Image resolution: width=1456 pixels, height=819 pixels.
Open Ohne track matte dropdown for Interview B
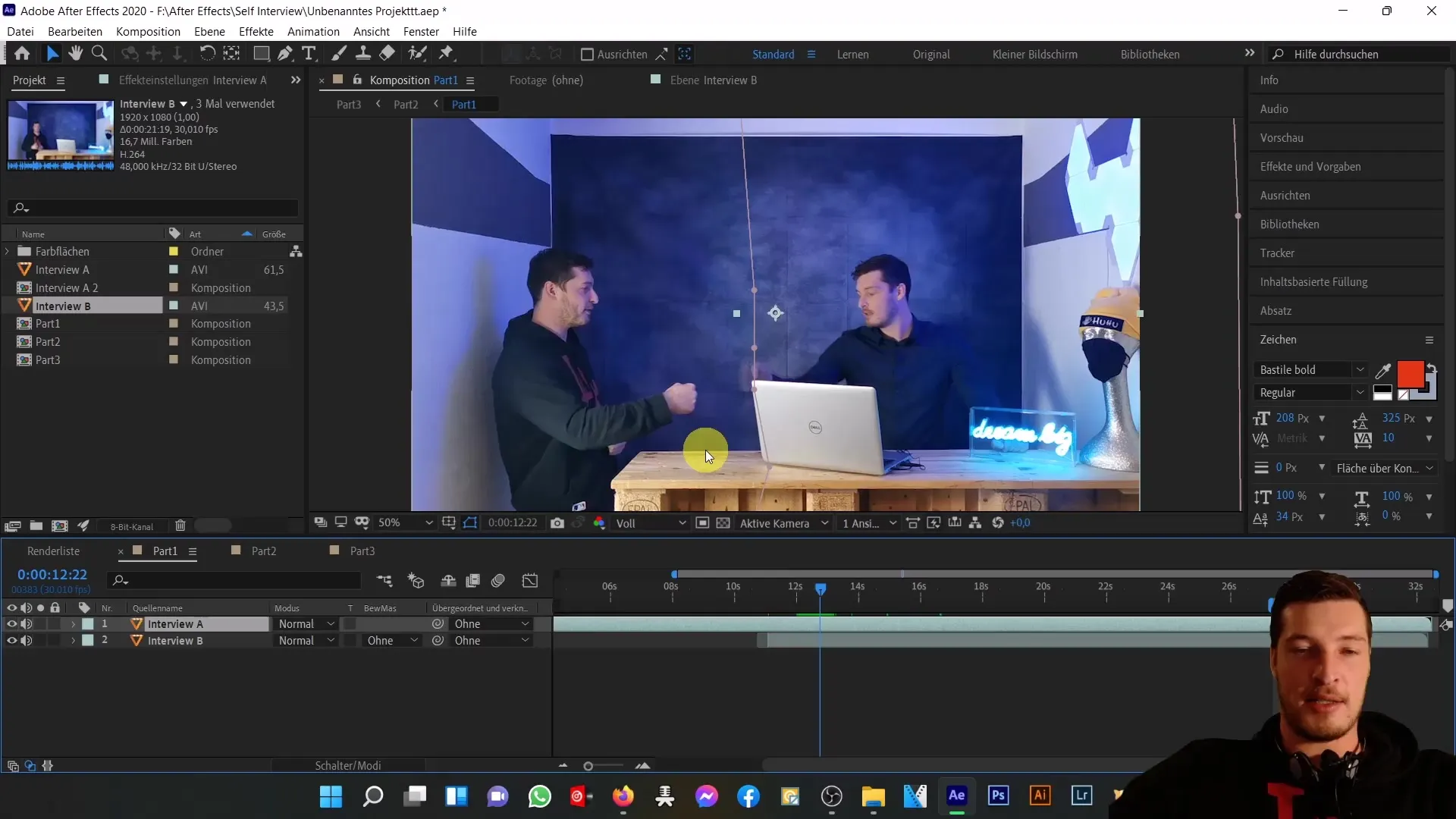pos(391,641)
